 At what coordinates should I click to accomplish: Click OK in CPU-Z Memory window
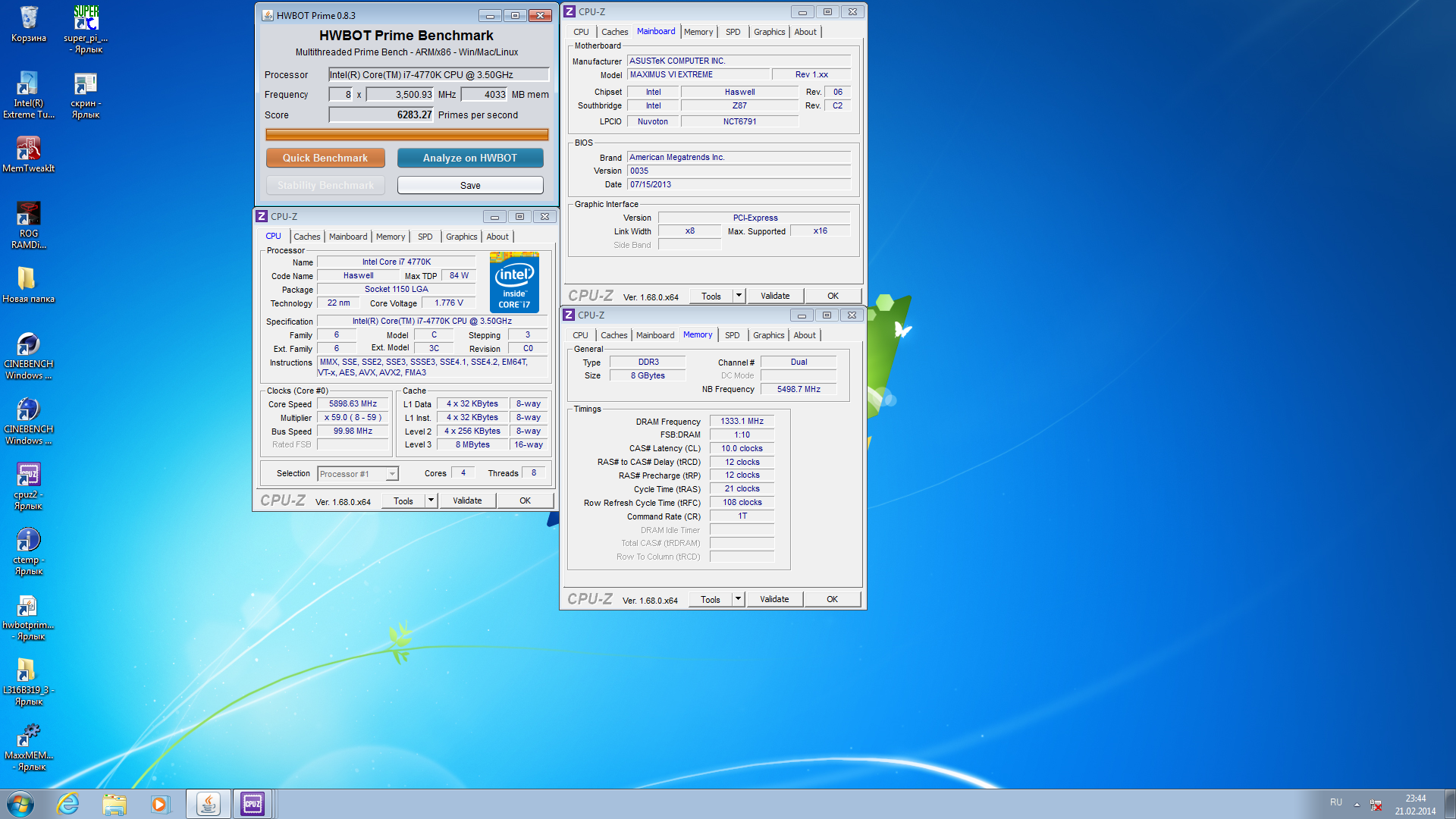[x=832, y=599]
